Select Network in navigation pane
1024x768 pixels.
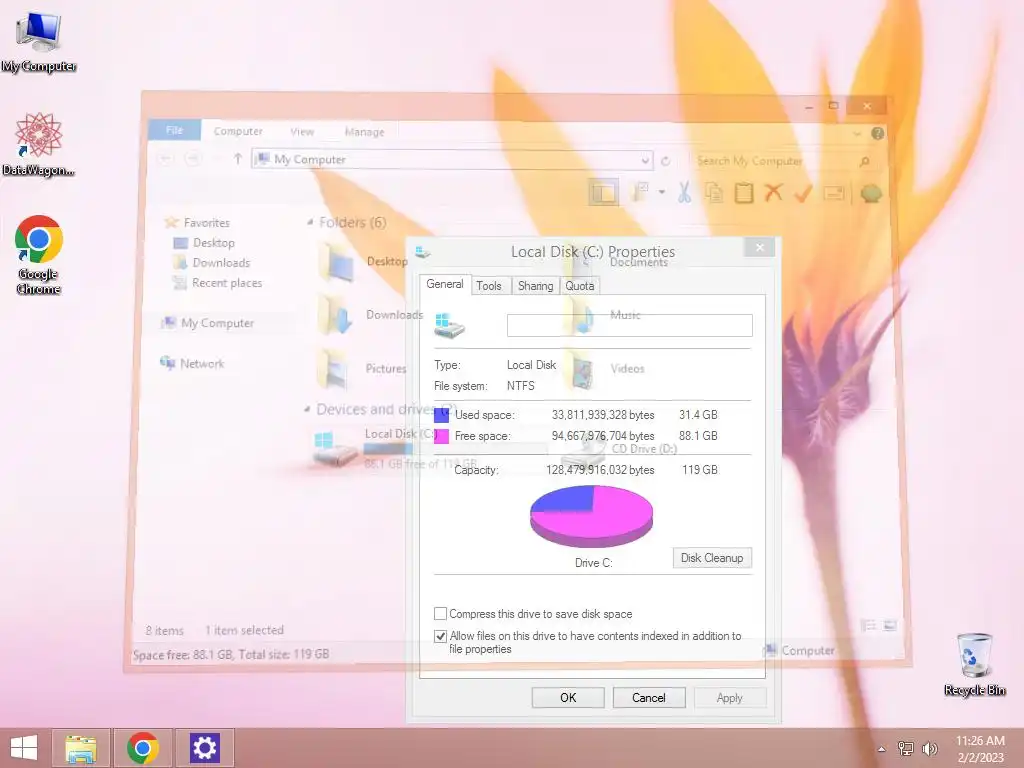(x=193, y=363)
